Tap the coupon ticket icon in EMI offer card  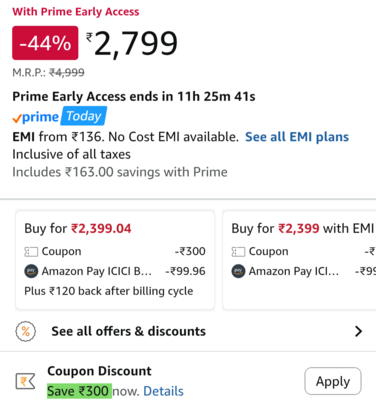(x=238, y=252)
